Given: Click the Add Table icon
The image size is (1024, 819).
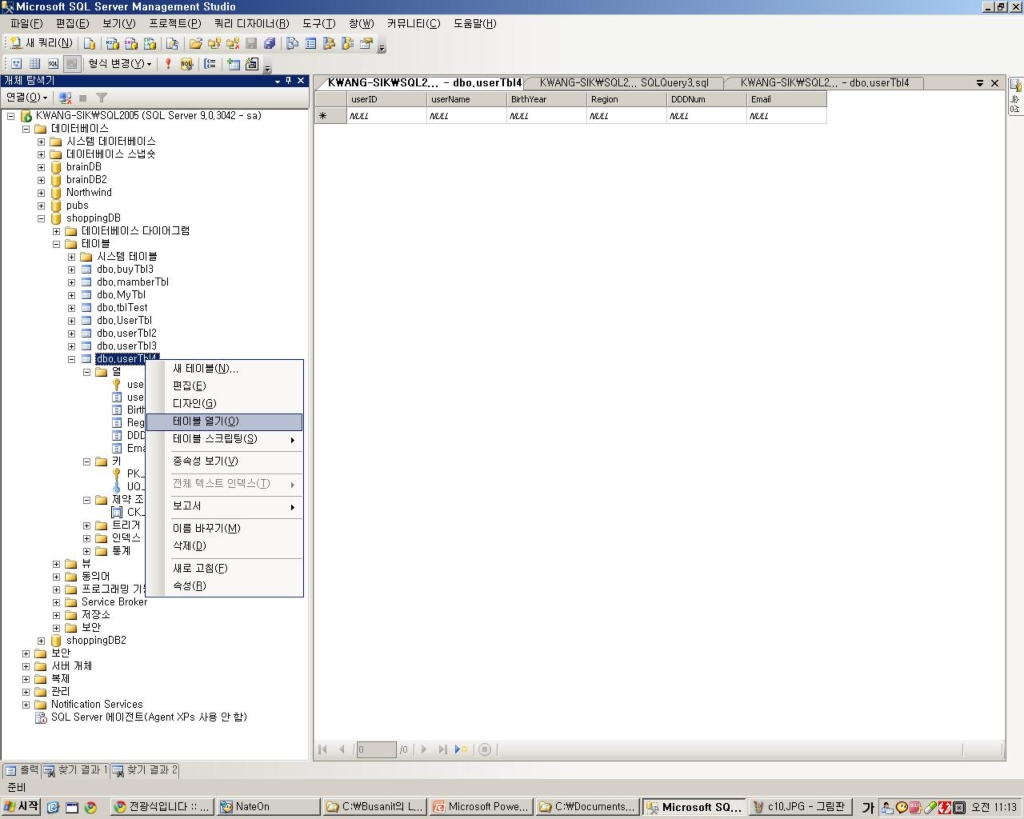Looking at the screenshot, I should [x=233, y=63].
